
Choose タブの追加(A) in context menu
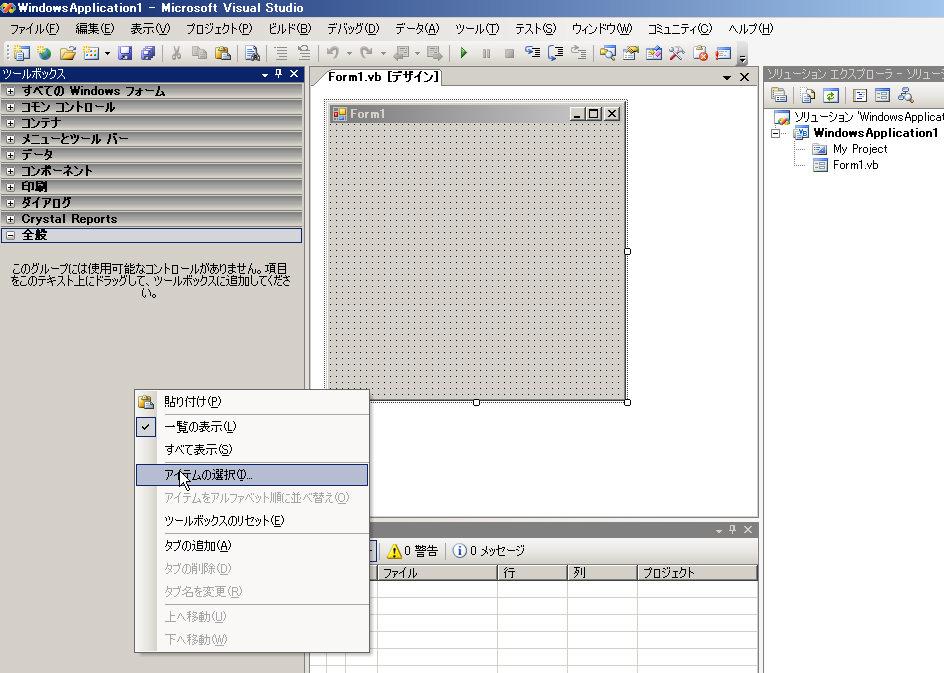[252, 546]
